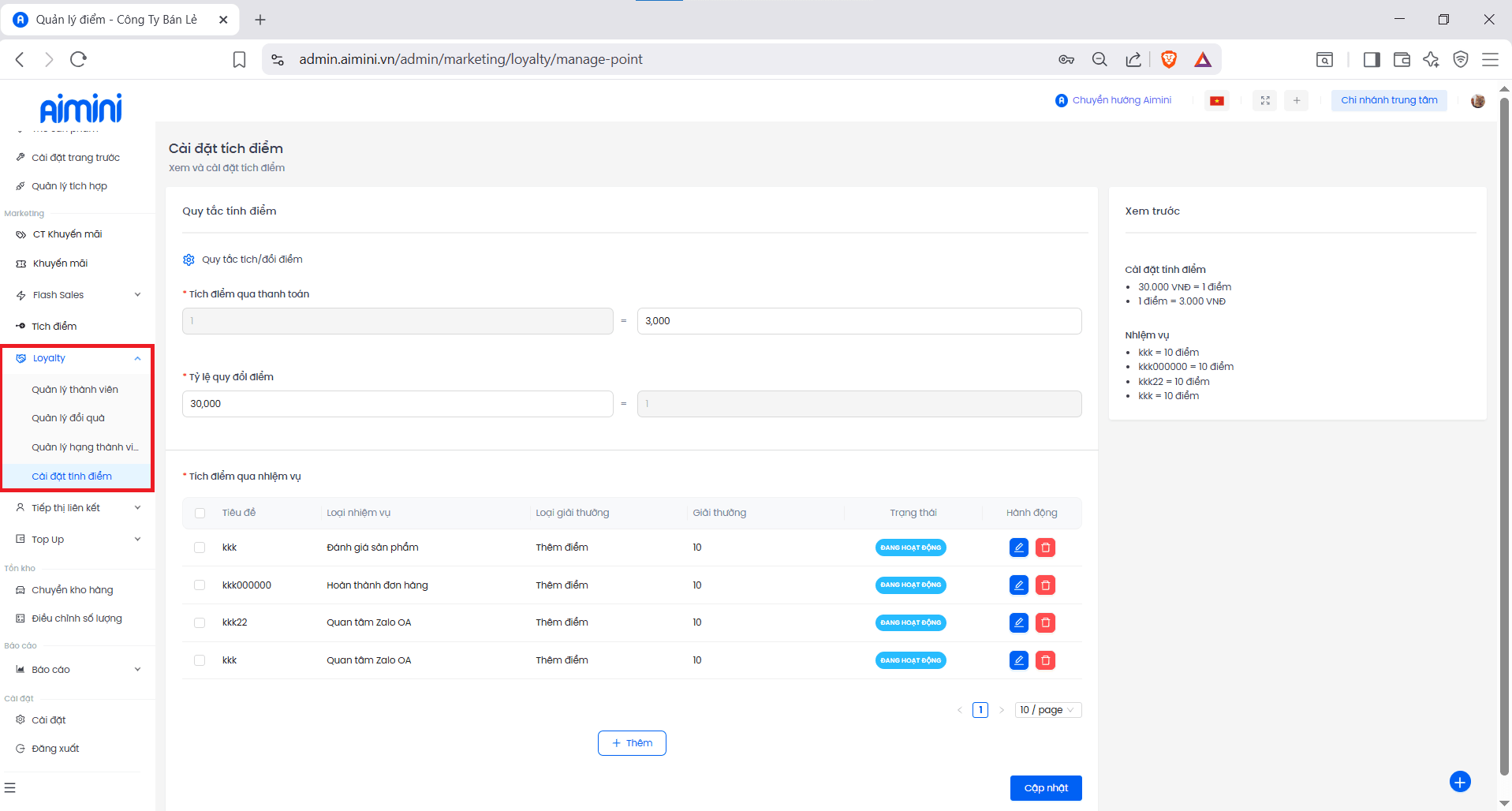This screenshot has width=1512, height=811.
Task: Toggle the select-all header checkbox
Action: (200, 514)
